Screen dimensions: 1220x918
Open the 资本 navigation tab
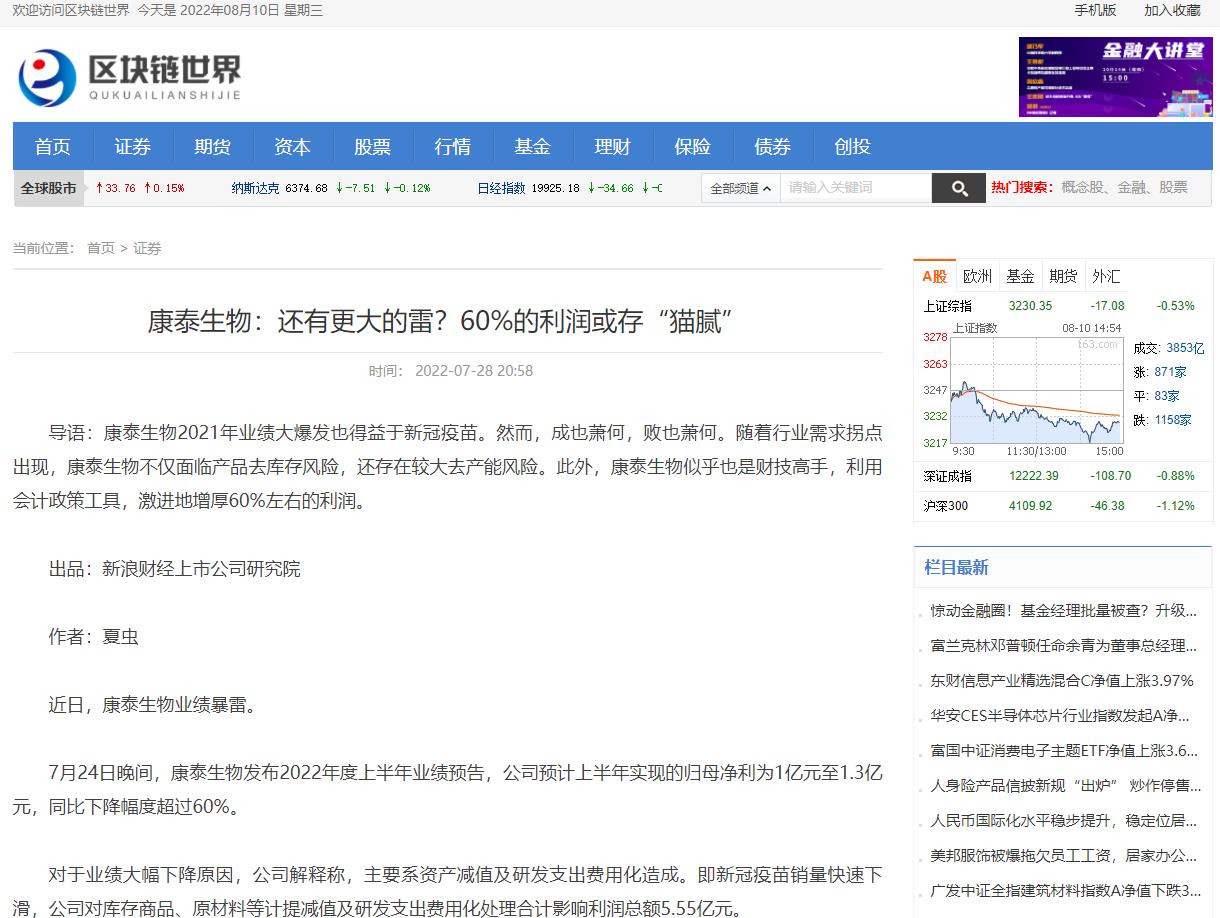coord(293,147)
